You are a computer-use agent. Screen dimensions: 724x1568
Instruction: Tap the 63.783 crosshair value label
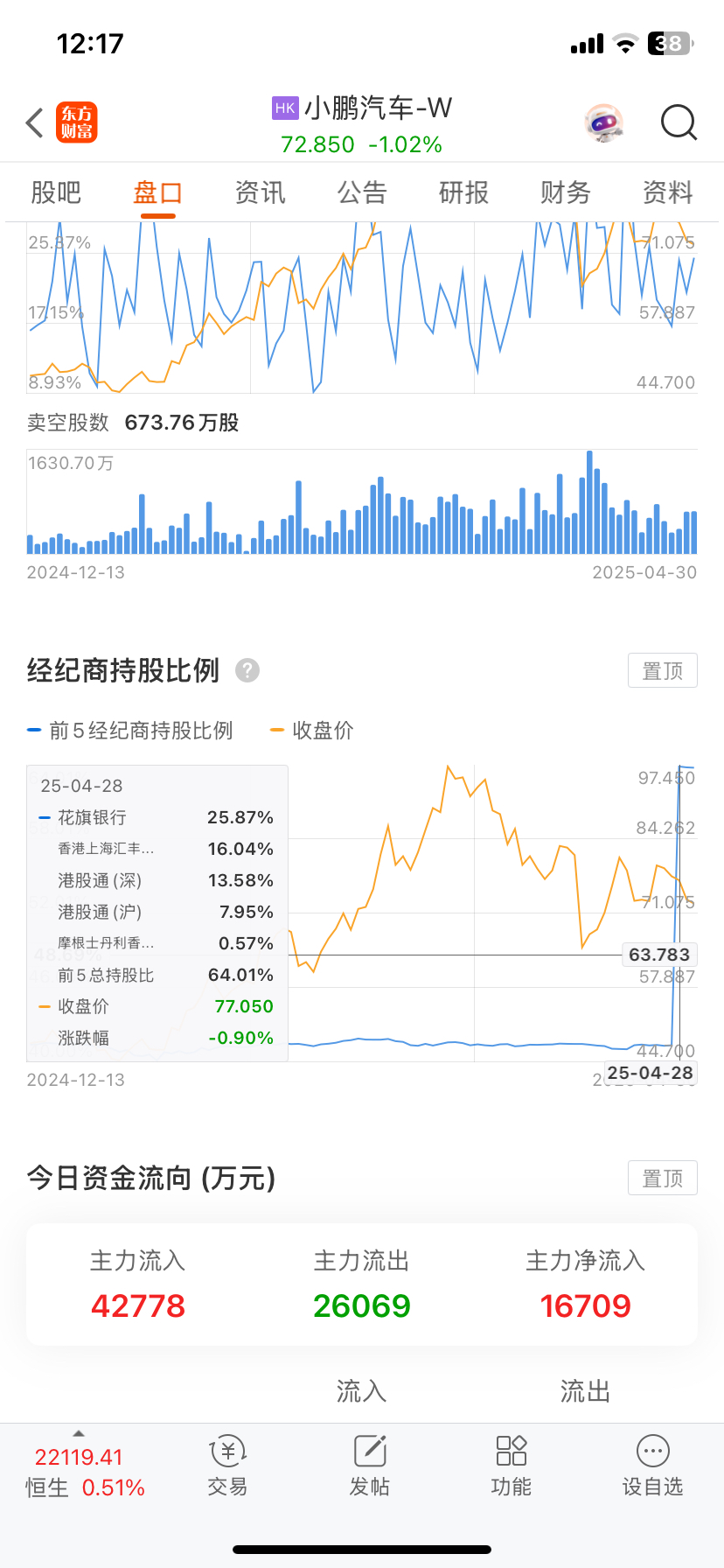point(659,955)
